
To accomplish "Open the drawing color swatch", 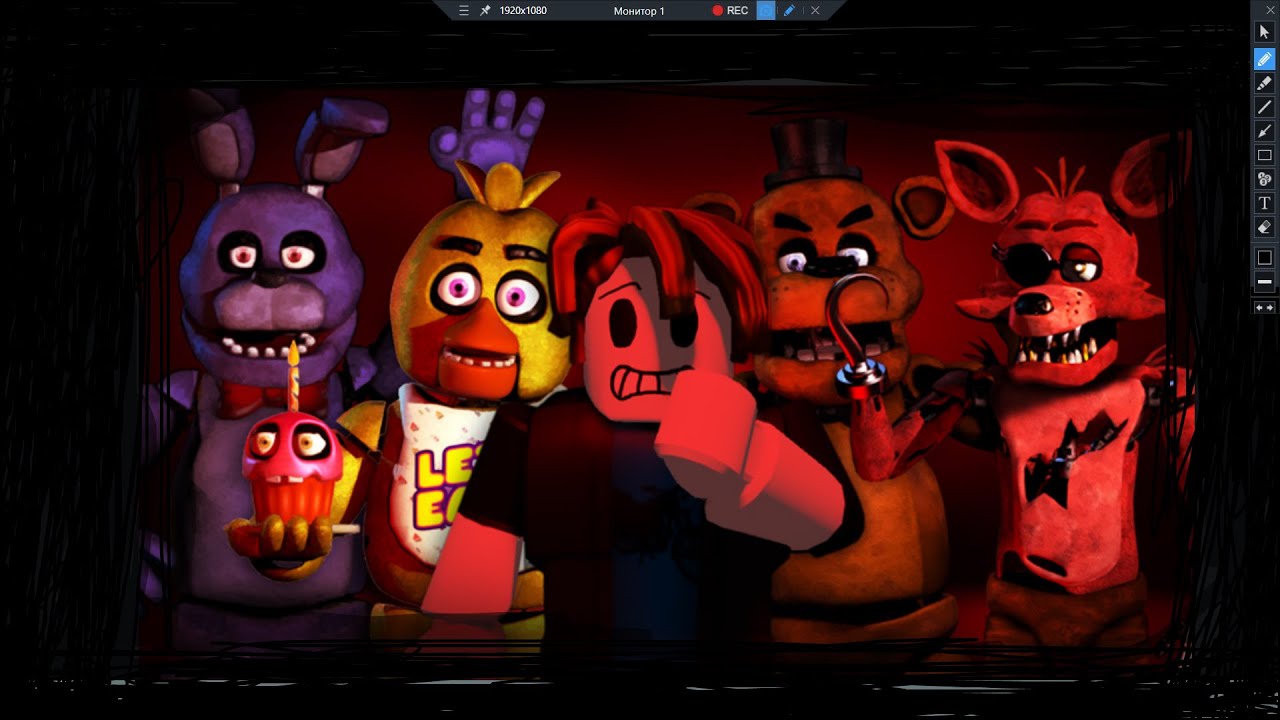I will coord(1264,257).
